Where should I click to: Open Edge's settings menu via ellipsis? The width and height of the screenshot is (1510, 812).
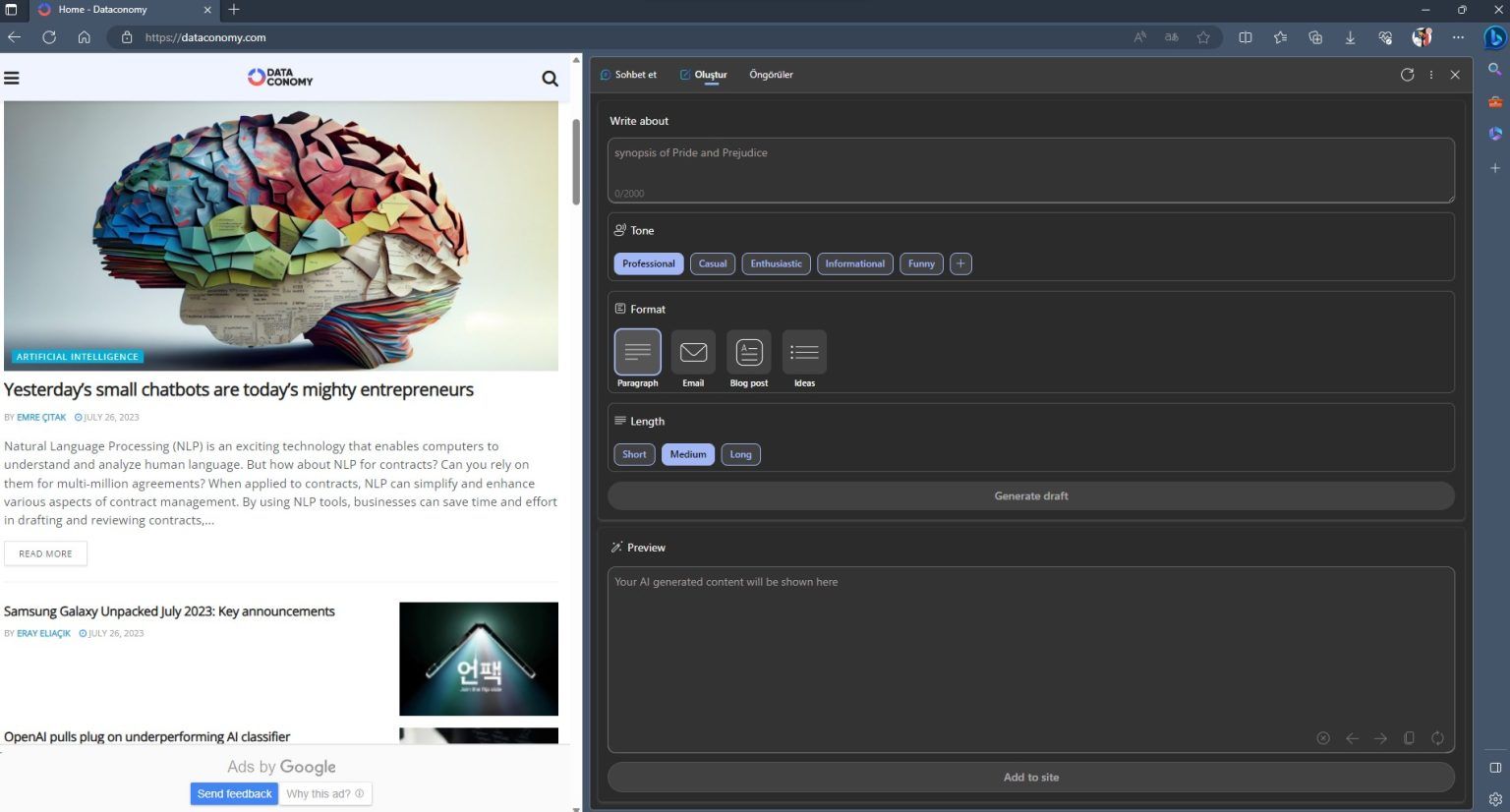(1458, 37)
